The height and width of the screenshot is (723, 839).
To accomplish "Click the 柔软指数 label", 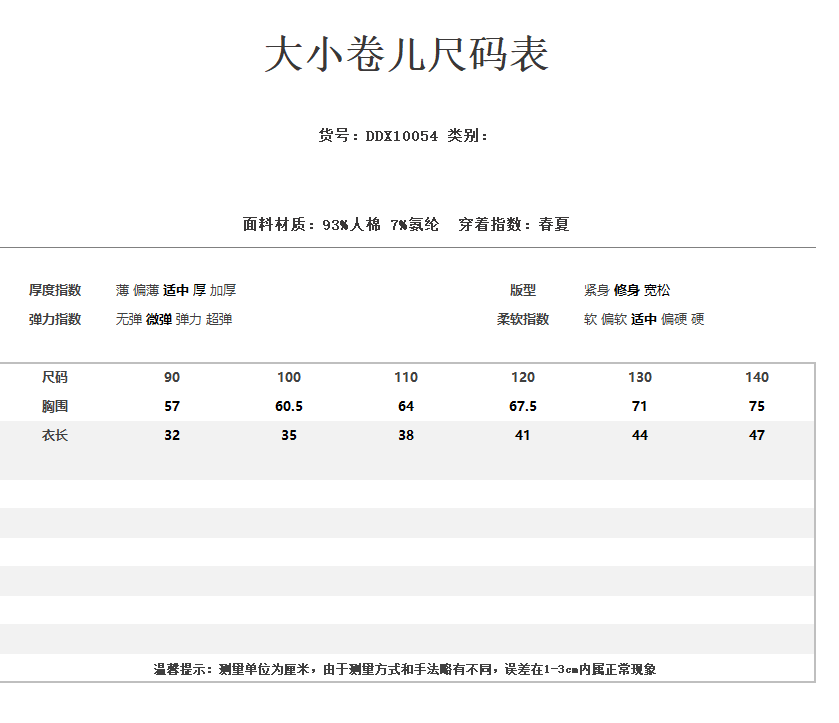I will coord(523,319).
